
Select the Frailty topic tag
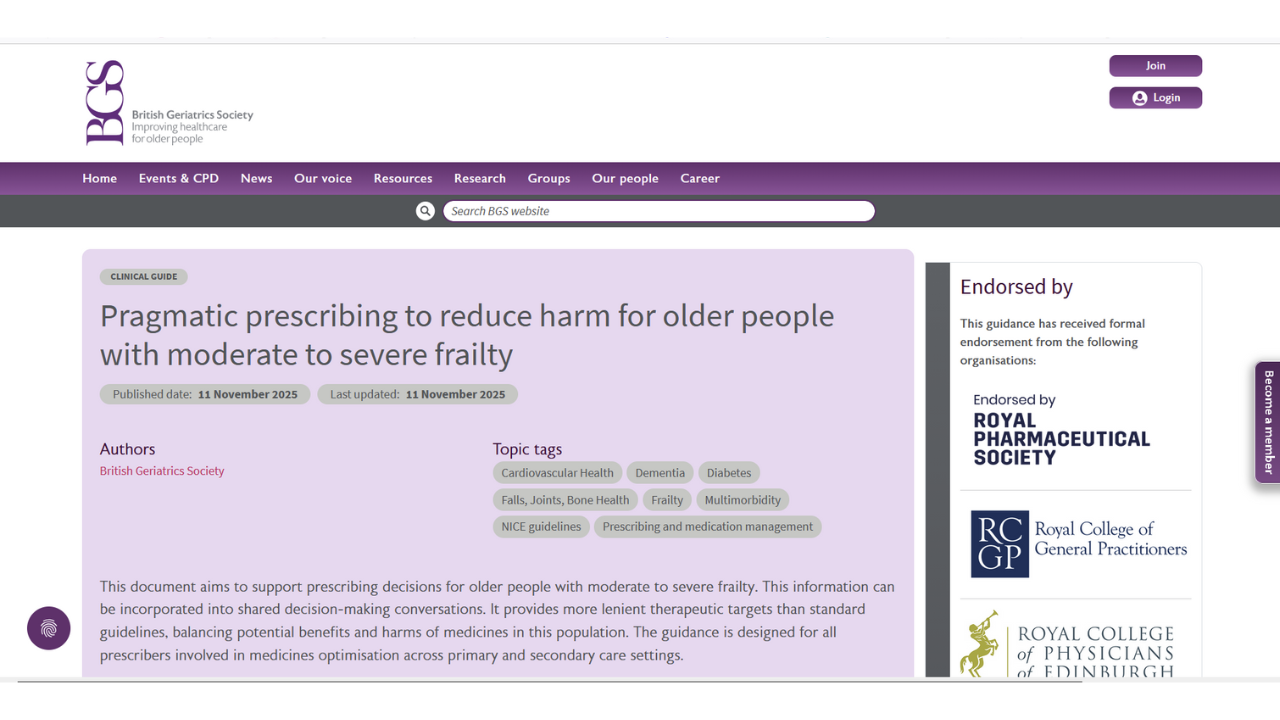[x=666, y=499]
